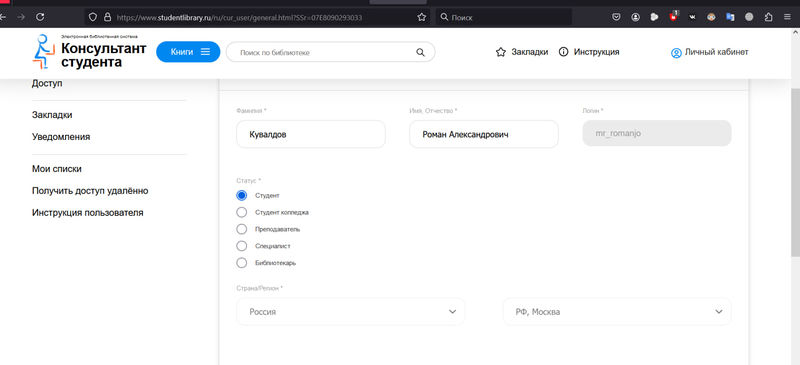Open Мои списки in sidebar

(x=57, y=169)
